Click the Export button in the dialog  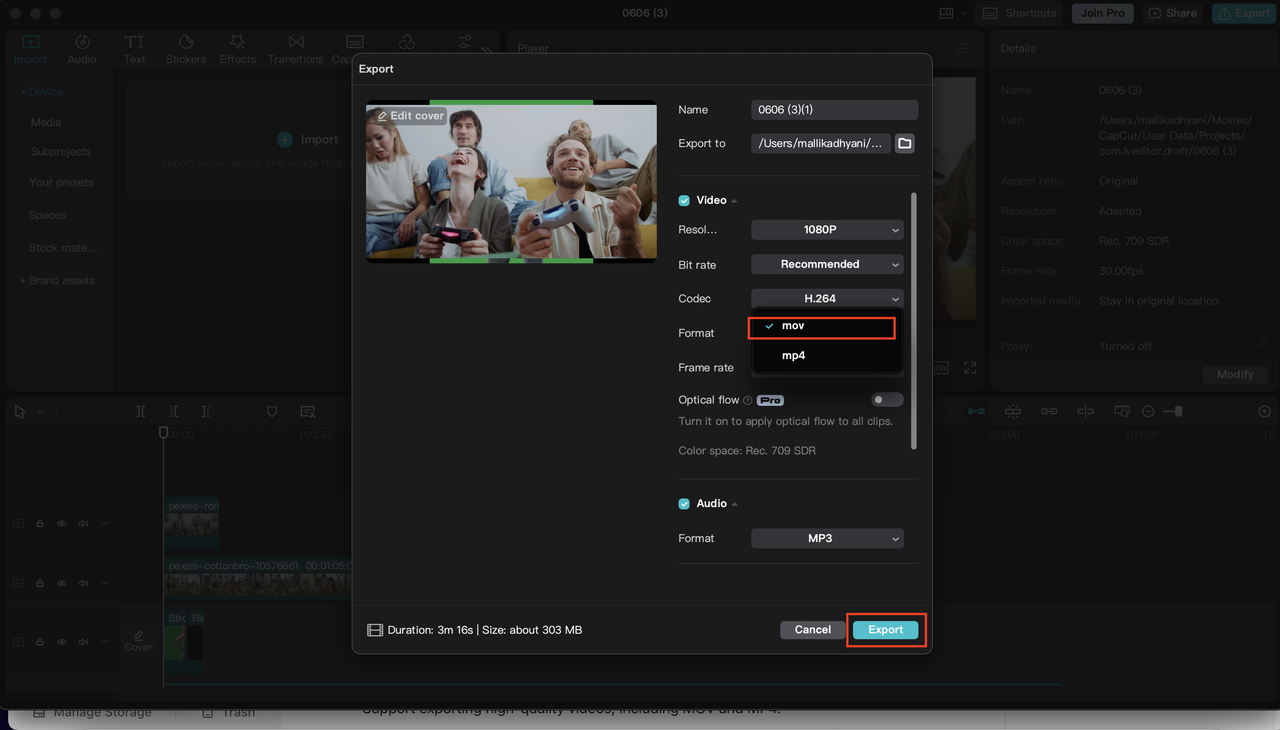pyautogui.click(x=885, y=629)
